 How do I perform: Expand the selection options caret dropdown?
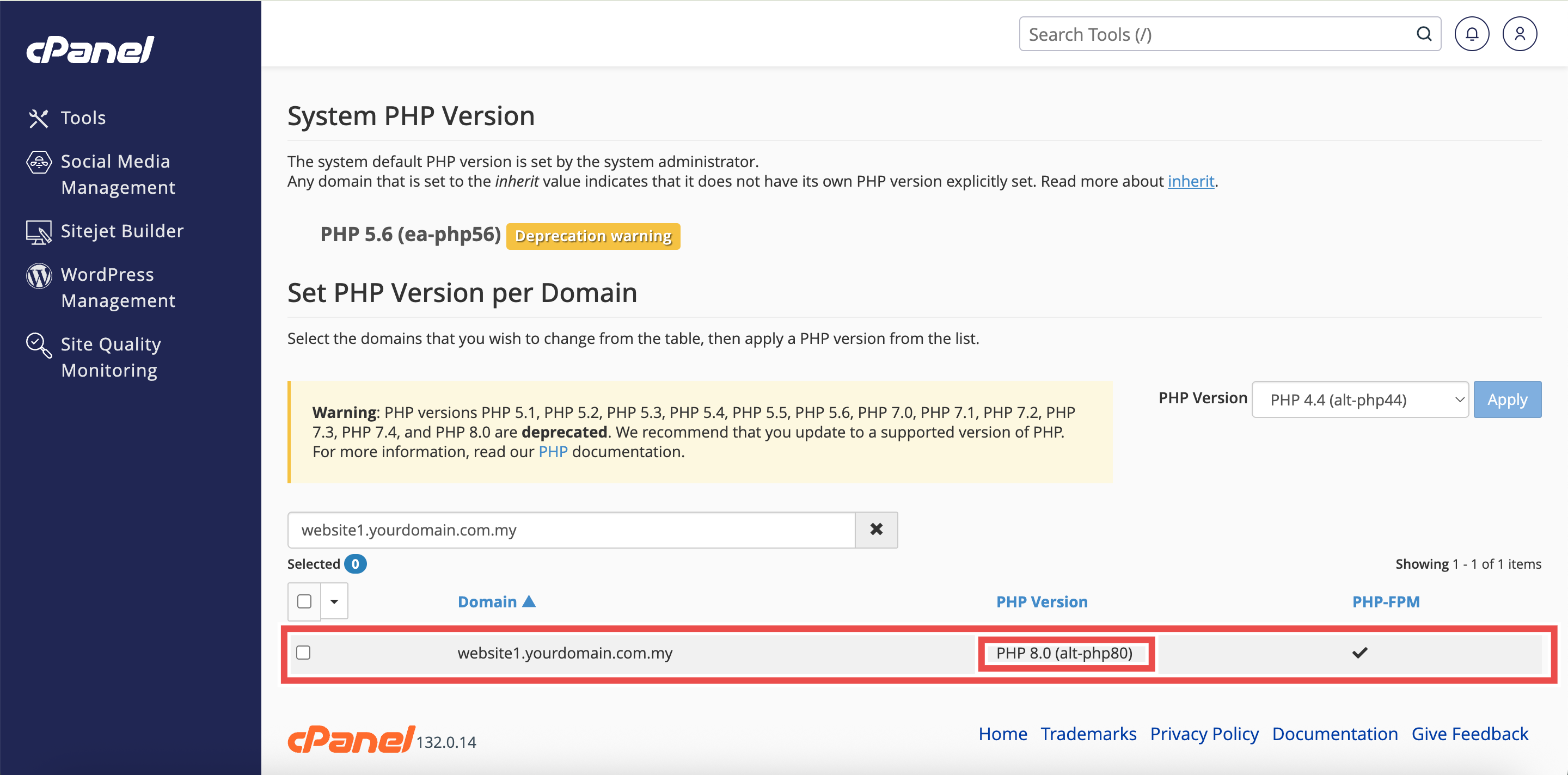pyautogui.click(x=334, y=601)
